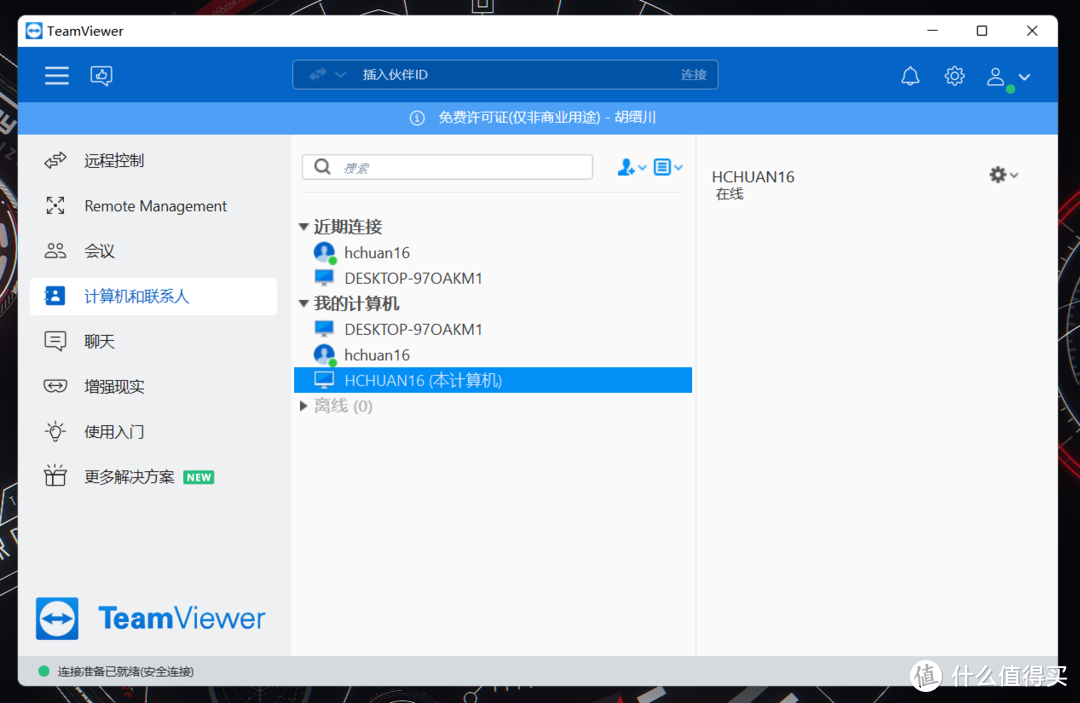Viewport: 1080px width, 703px height.
Task: Open Remote Management section
Action: [x=154, y=206]
